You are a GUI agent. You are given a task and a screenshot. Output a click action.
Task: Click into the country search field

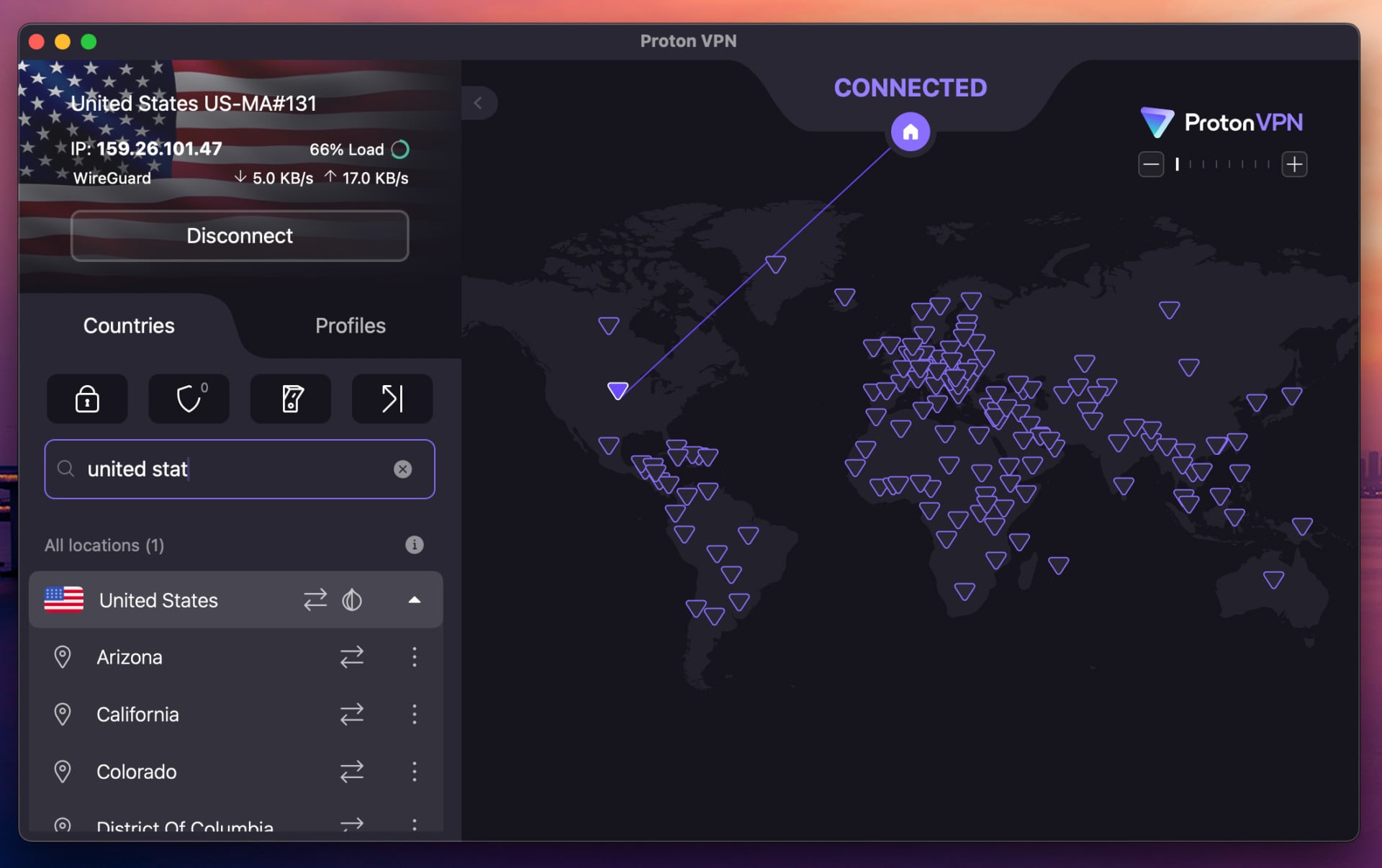(240, 469)
